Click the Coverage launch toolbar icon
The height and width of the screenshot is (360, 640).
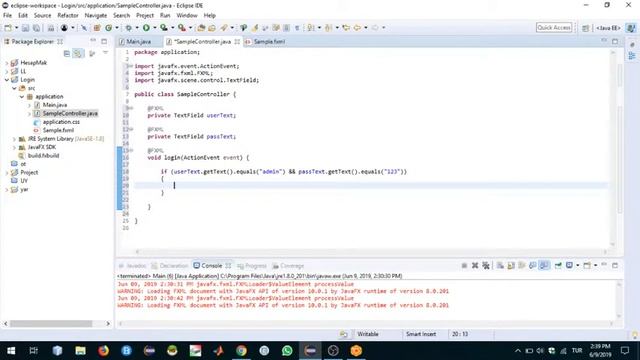click(x=164, y=28)
